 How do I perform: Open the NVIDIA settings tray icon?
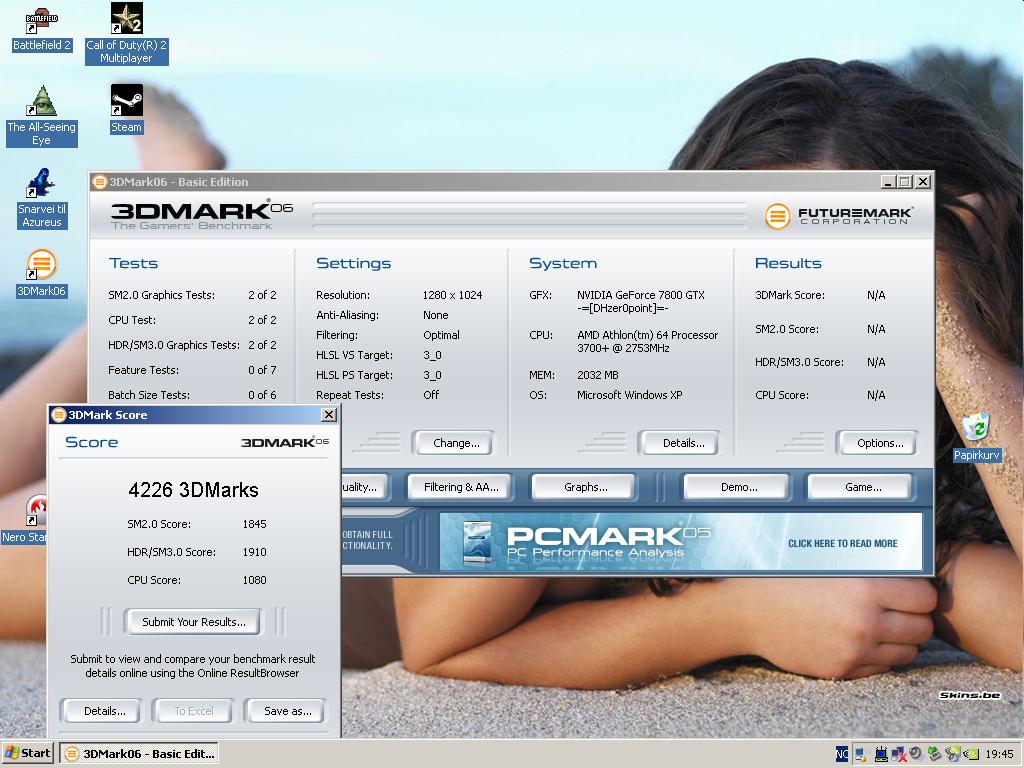pyautogui.click(x=970, y=754)
